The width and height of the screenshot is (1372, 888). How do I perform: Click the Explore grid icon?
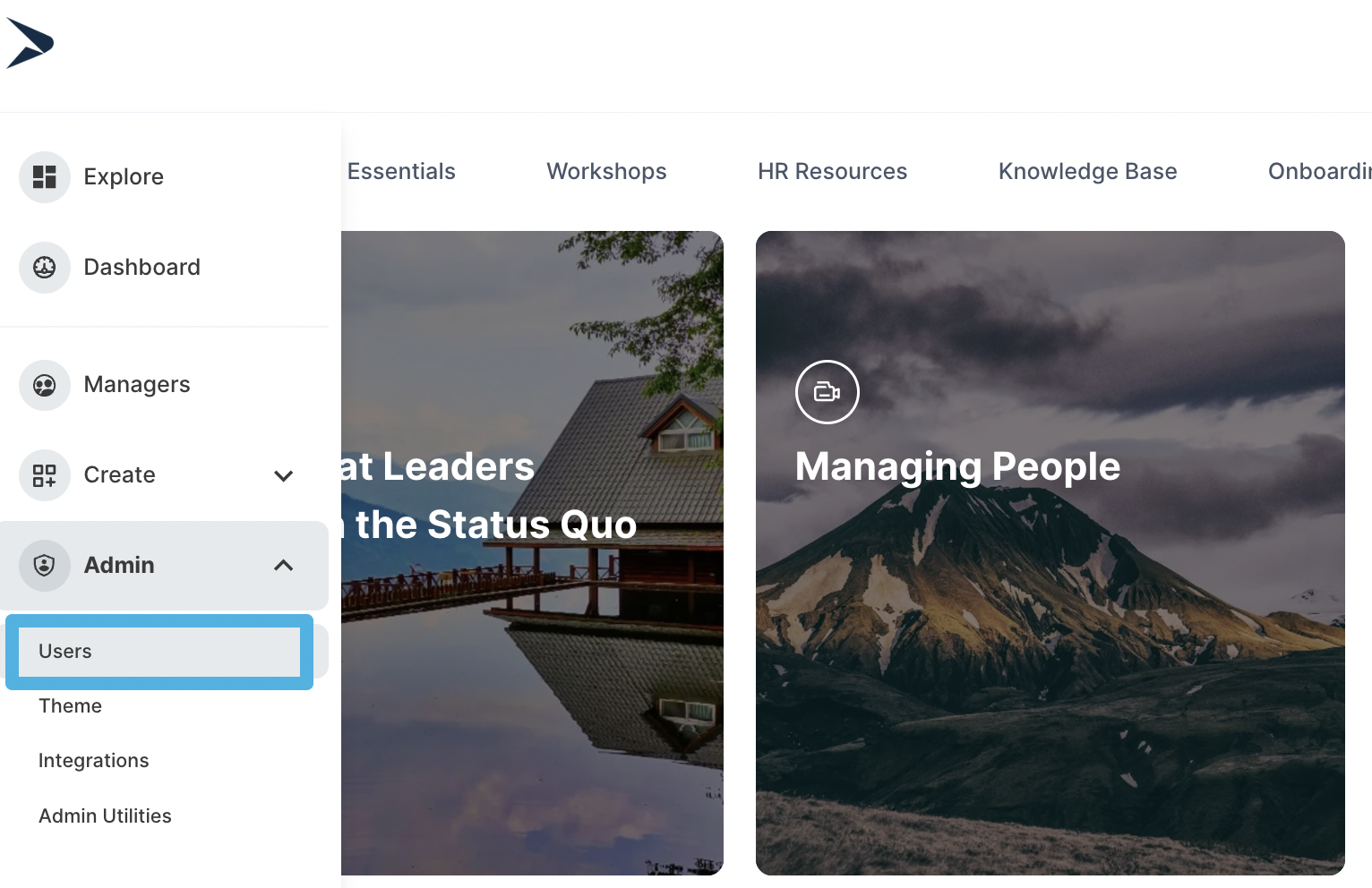coord(45,177)
